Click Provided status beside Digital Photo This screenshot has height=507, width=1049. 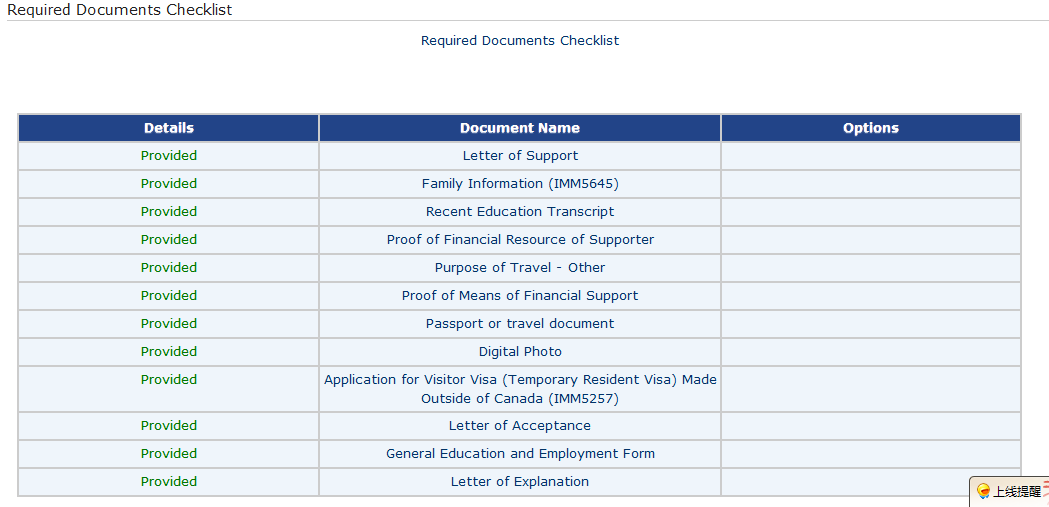(169, 352)
